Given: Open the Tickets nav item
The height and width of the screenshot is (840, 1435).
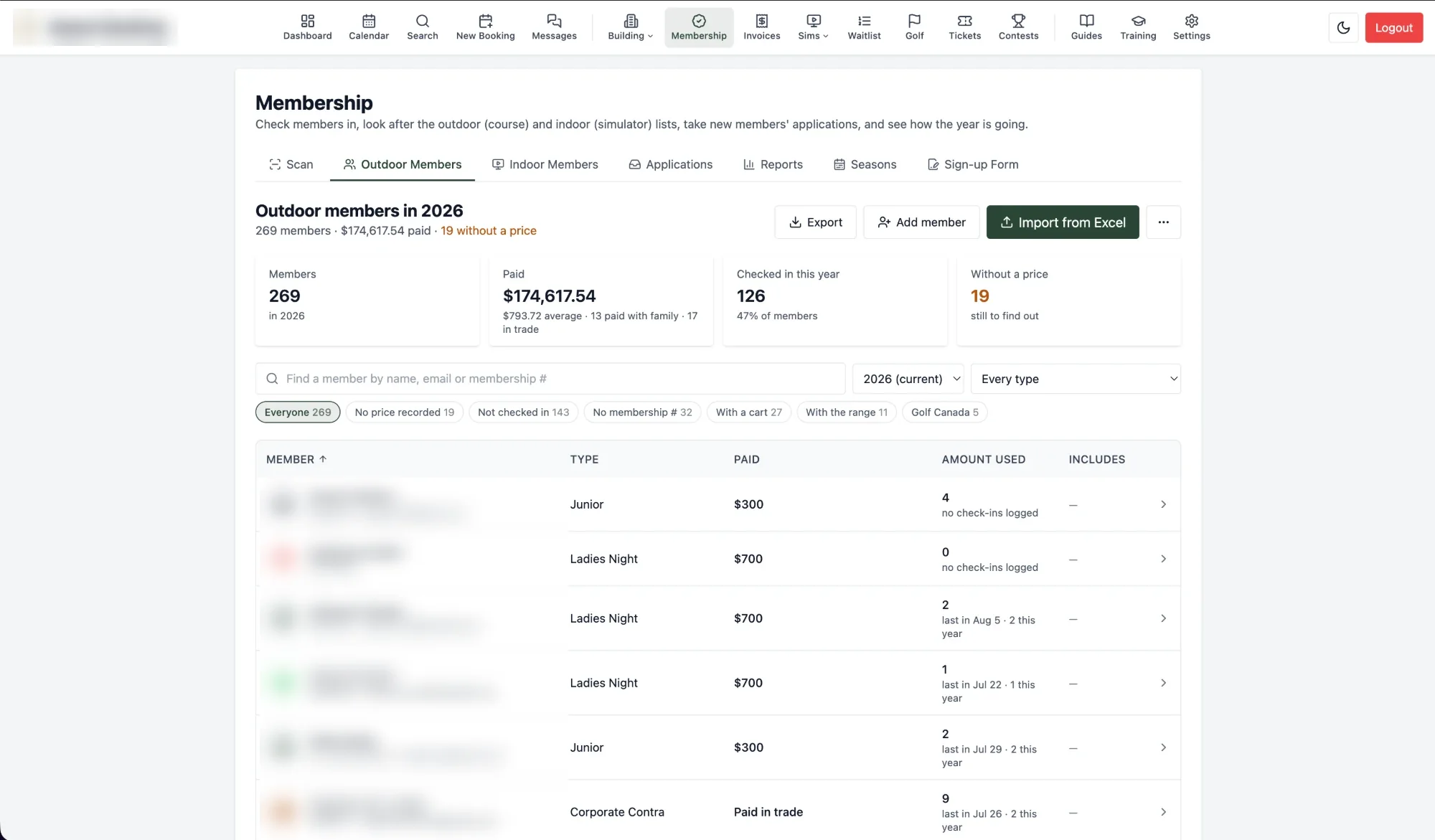Looking at the screenshot, I should point(964,27).
